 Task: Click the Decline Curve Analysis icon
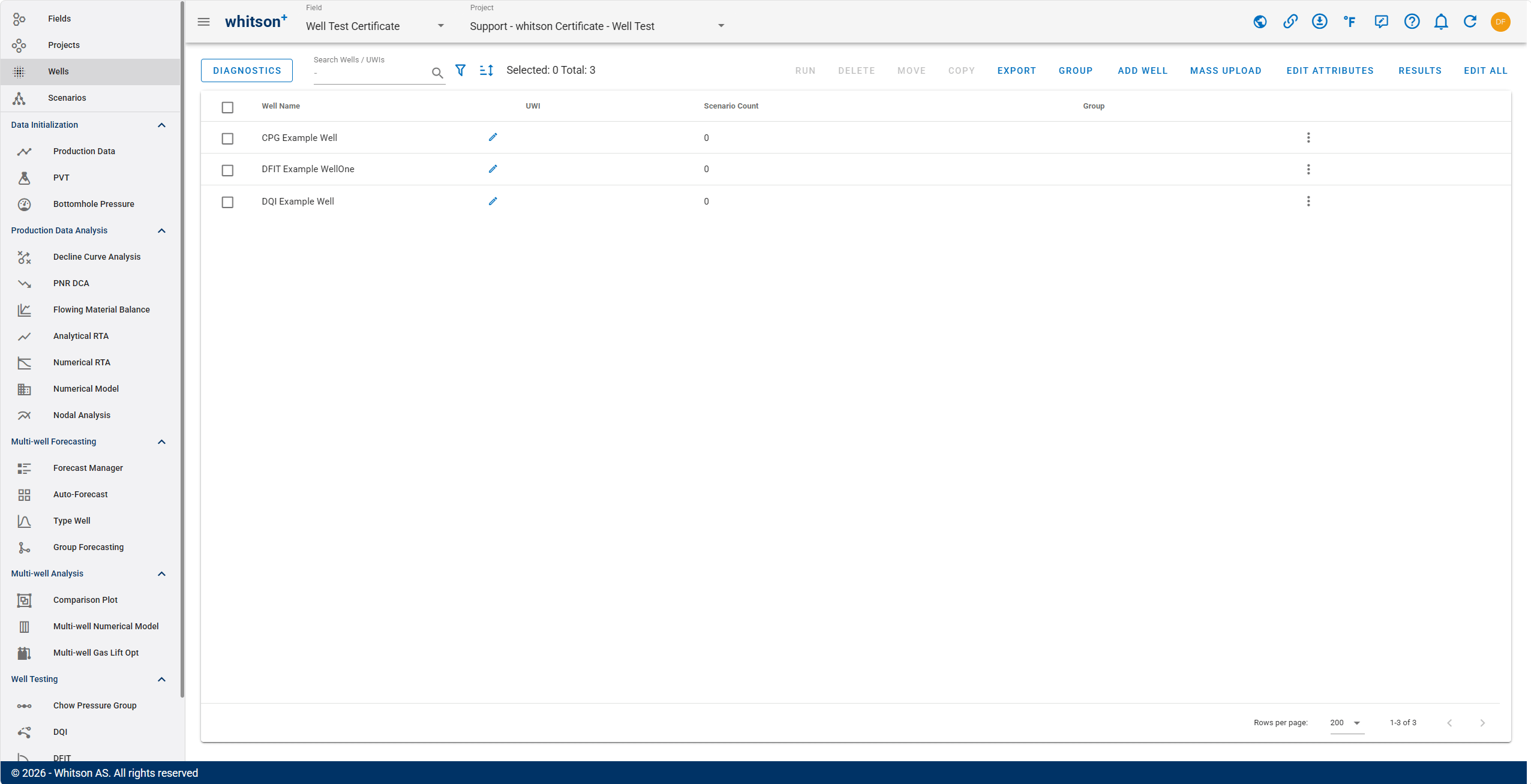[x=24, y=257]
